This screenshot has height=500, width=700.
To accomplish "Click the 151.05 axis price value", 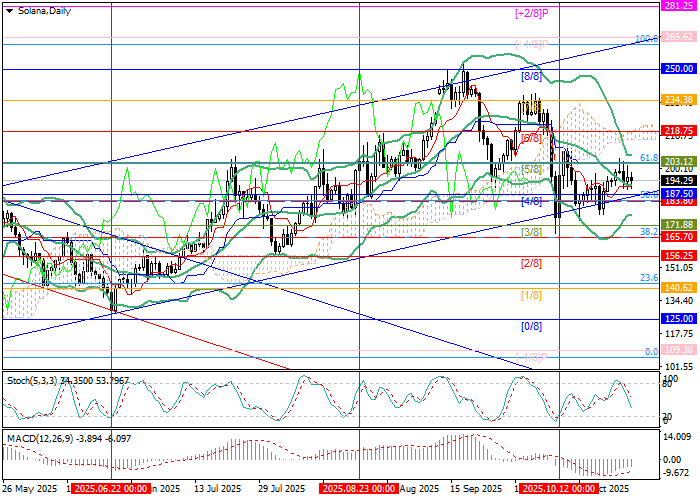I will 679,268.
